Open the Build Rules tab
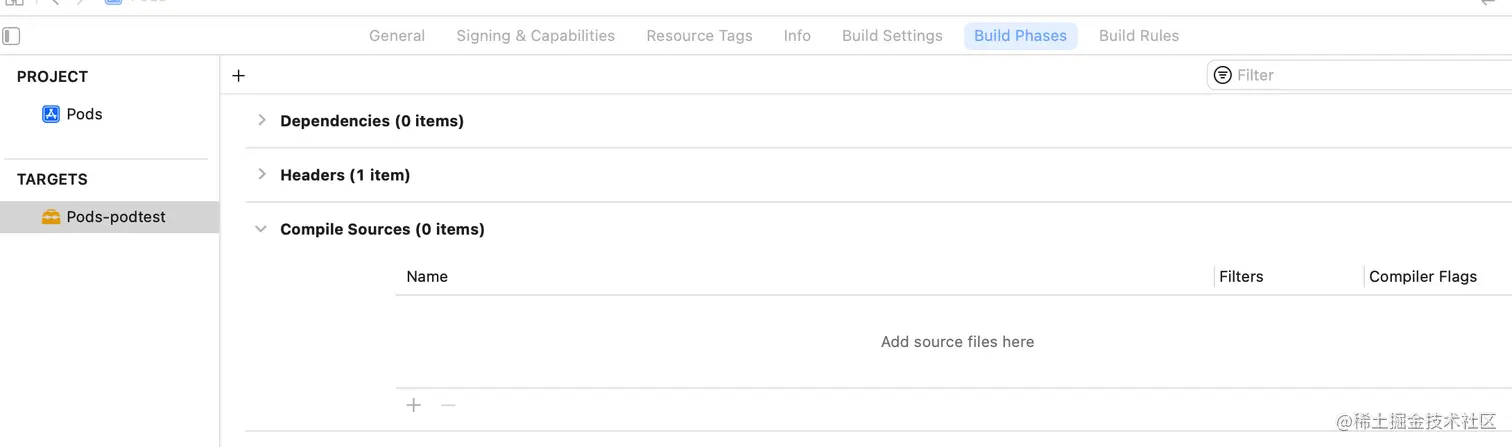 point(1138,36)
